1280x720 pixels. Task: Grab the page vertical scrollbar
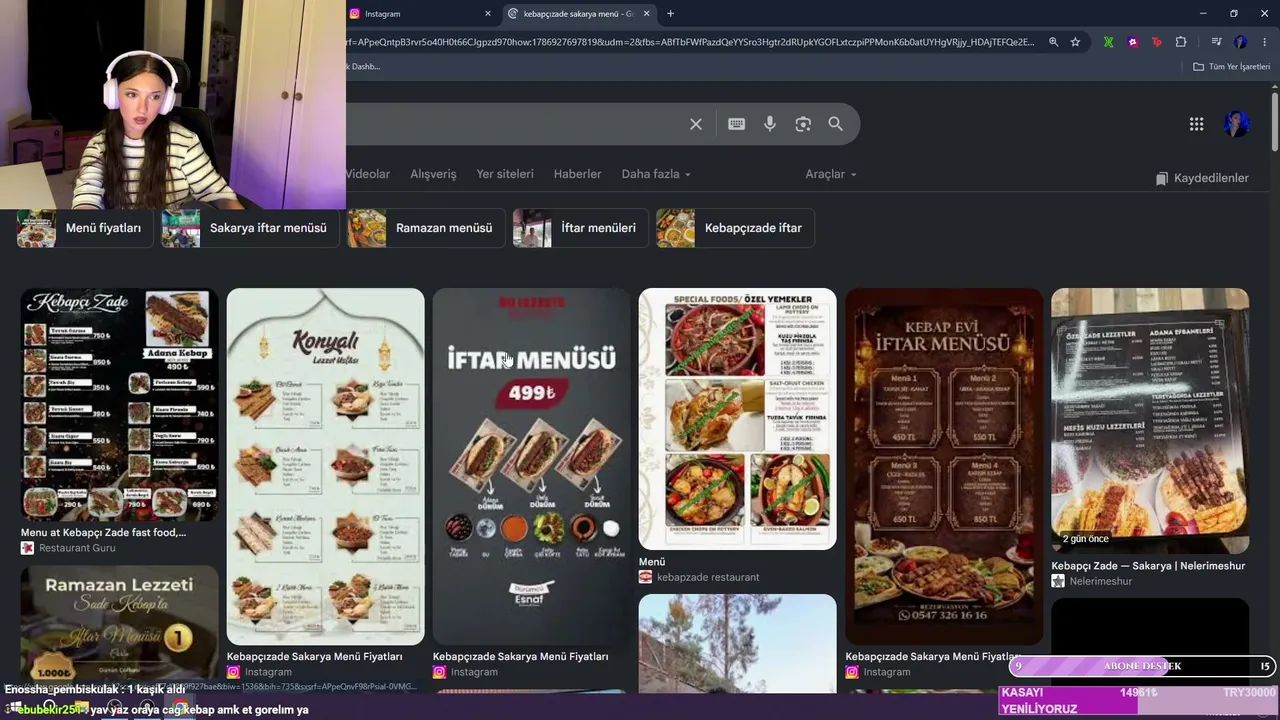[x=1275, y=120]
